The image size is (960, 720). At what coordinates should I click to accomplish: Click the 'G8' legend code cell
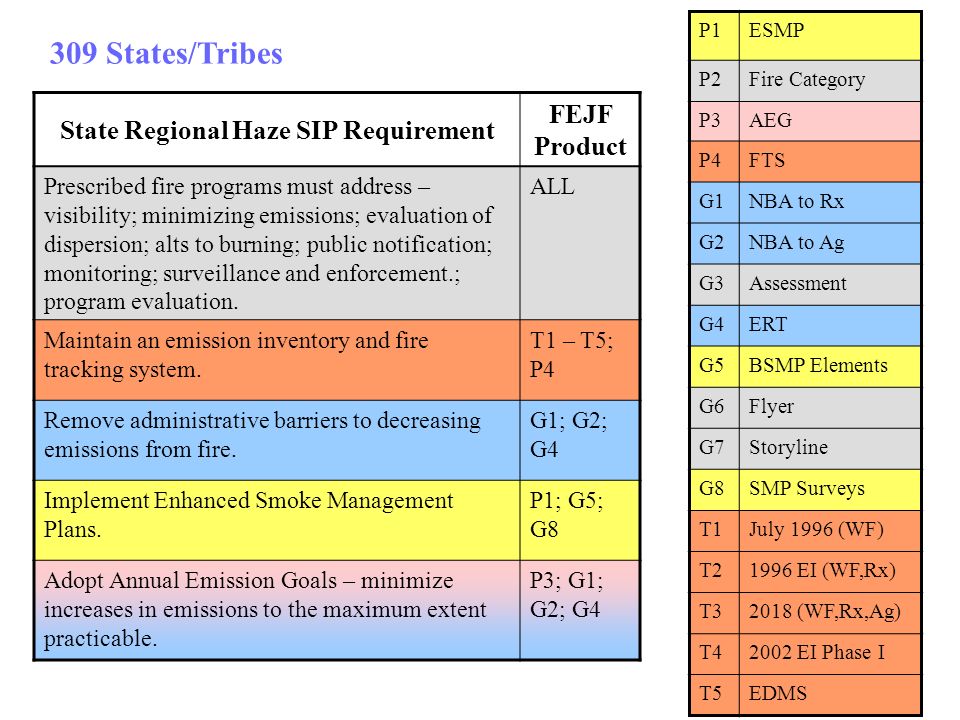[714, 490]
